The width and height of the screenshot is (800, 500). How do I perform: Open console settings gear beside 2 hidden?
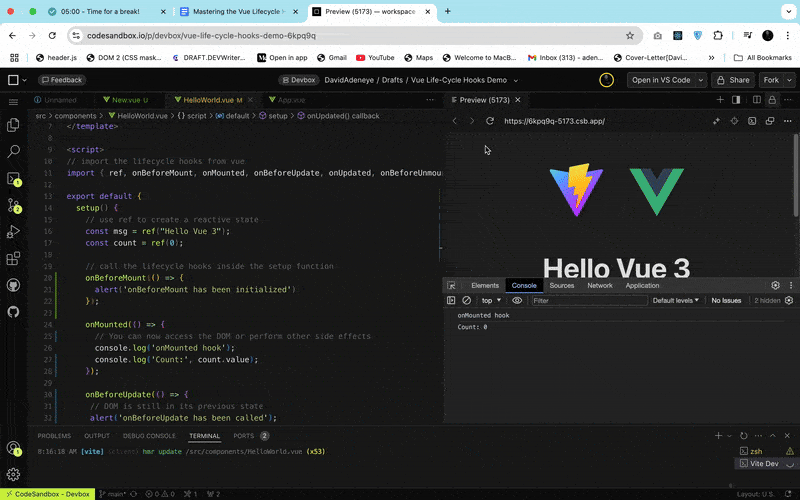789,301
